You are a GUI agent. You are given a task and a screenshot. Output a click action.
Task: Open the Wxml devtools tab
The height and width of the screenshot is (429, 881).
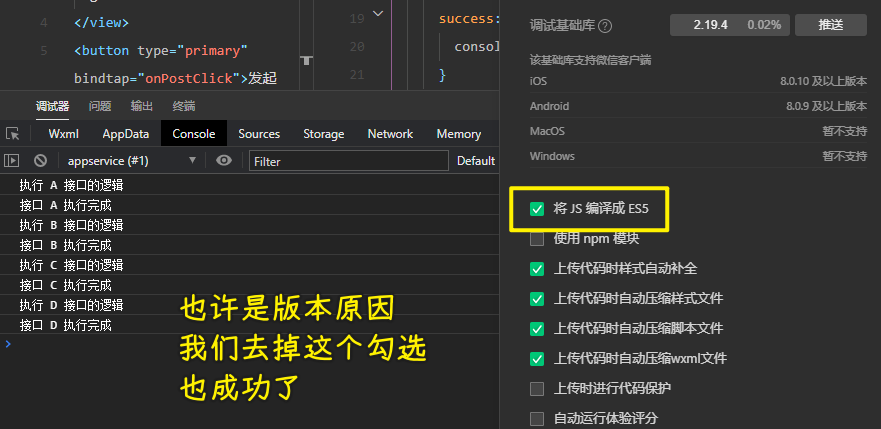click(x=63, y=134)
